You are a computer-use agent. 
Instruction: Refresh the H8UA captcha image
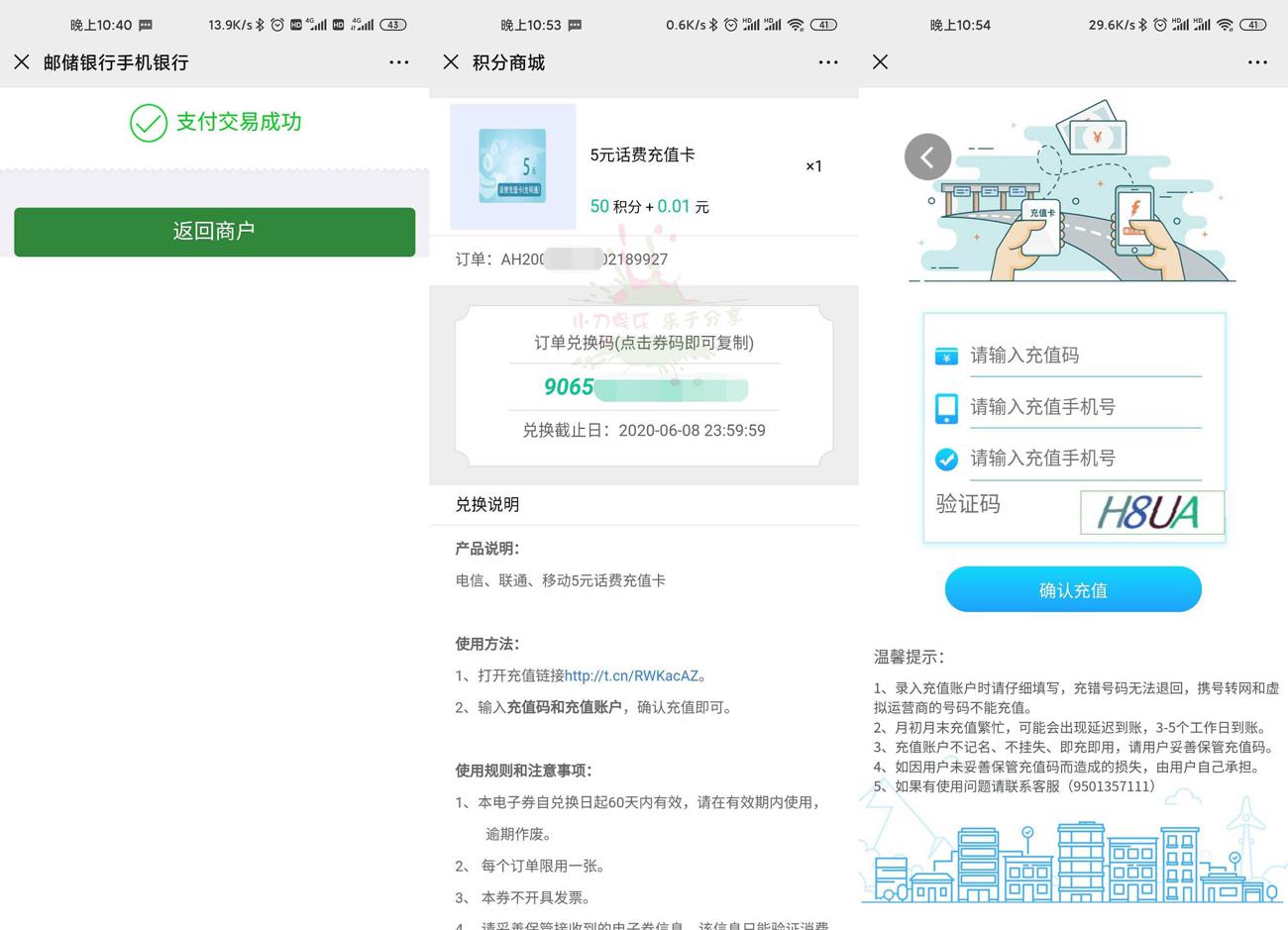tap(1151, 512)
